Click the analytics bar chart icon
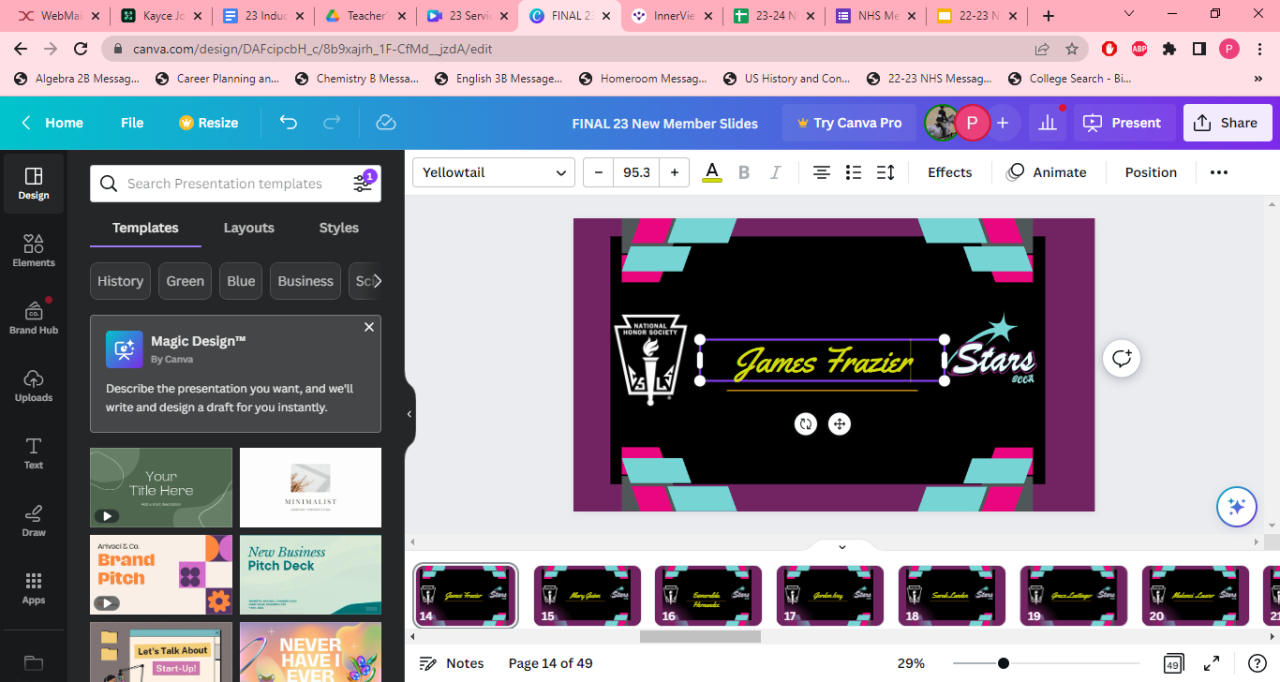This screenshot has height=682, width=1280. (x=1047, y=123)
